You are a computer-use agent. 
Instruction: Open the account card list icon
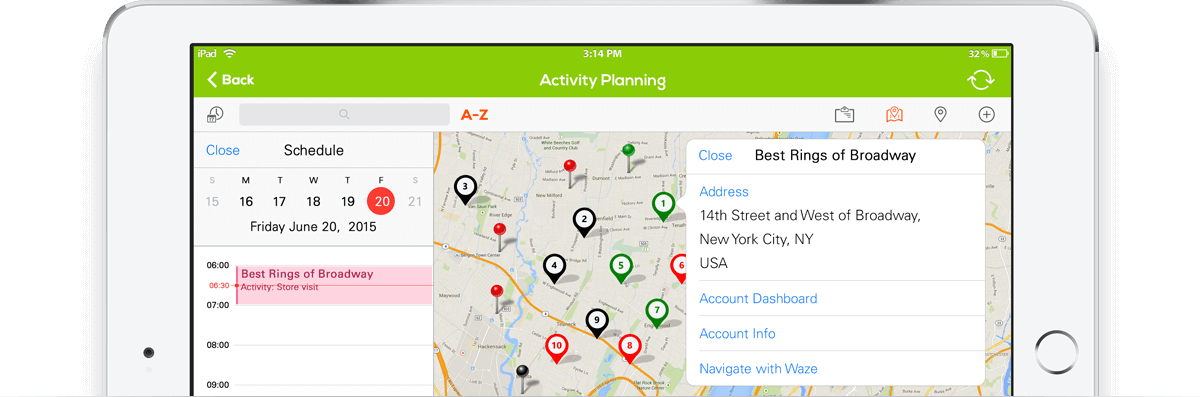(845, 115)
